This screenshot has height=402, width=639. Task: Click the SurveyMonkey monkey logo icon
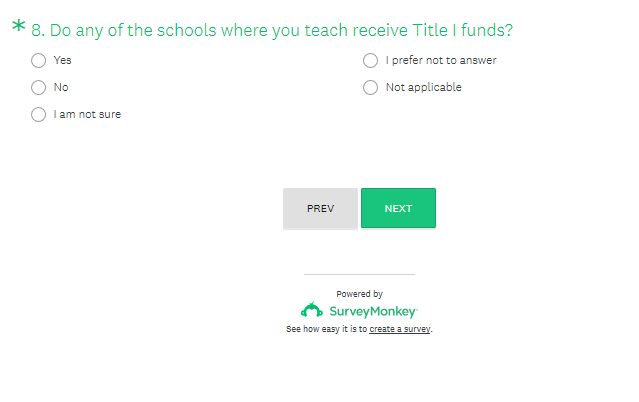pos(311,310)
